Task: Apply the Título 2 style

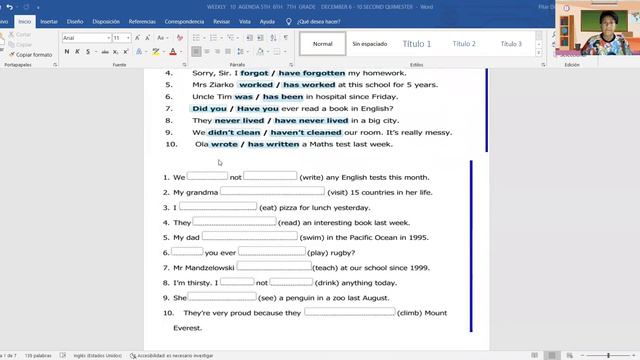Action: pyautogui.click(x=464, y=44)
